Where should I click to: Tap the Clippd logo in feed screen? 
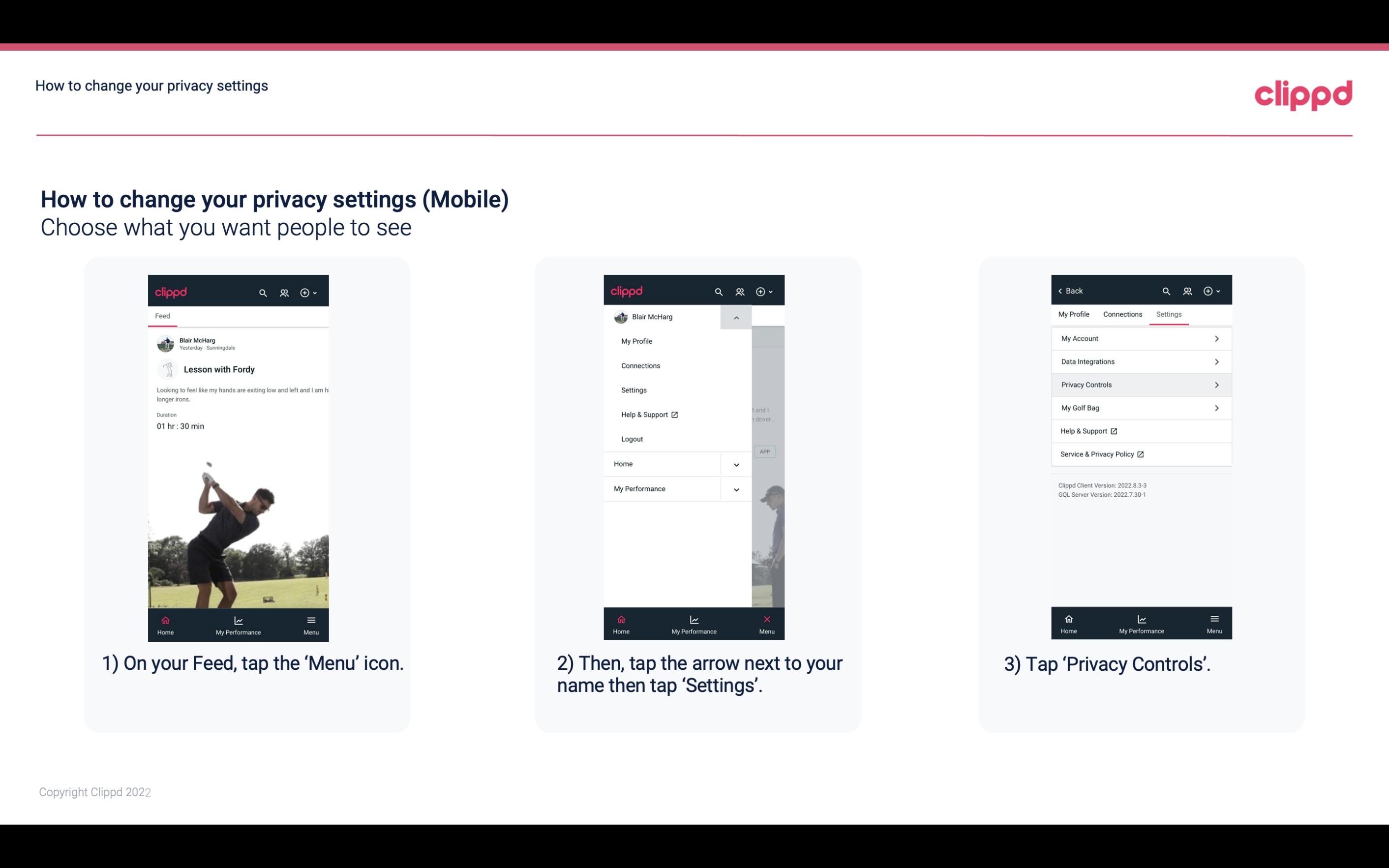[x=171, y=291]
